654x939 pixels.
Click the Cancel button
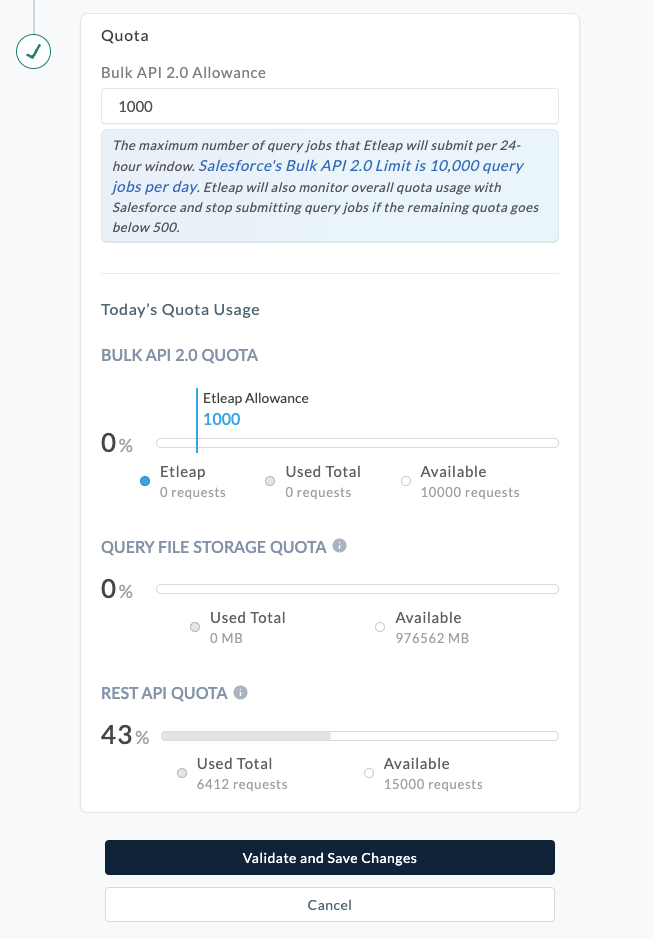(x=329, y=904)
